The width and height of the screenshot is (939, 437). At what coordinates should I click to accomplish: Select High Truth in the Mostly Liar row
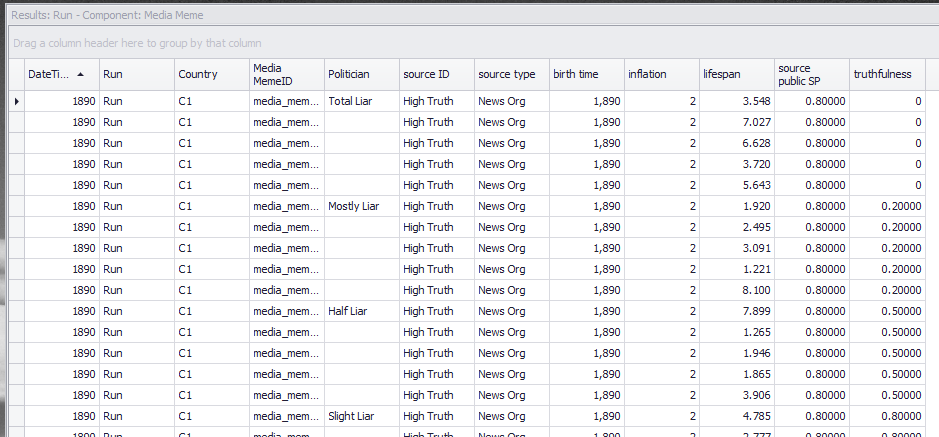(437, 206)
